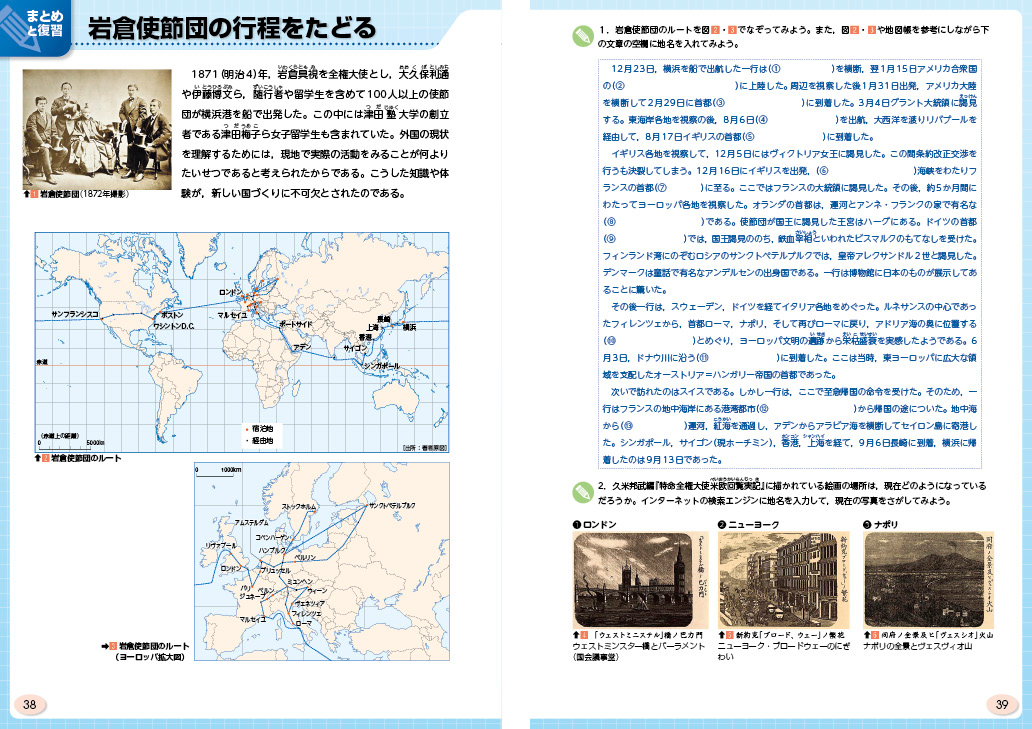Click the heading 岩倉使節団の行程をたどる

pyautogui.click(x=232, y=28)
